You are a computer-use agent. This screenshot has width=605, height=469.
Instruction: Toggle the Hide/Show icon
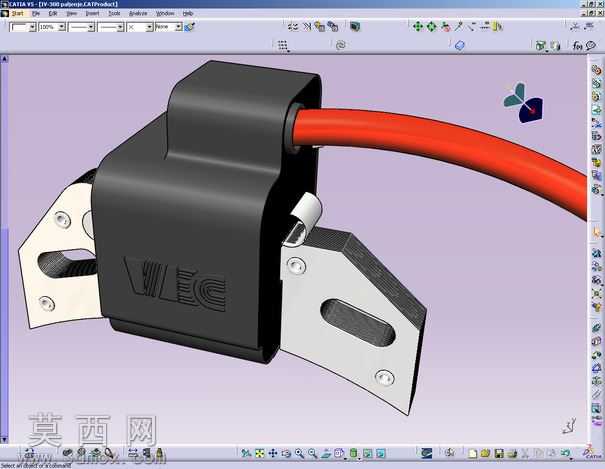pyautogui.click(x=367, y=454)
